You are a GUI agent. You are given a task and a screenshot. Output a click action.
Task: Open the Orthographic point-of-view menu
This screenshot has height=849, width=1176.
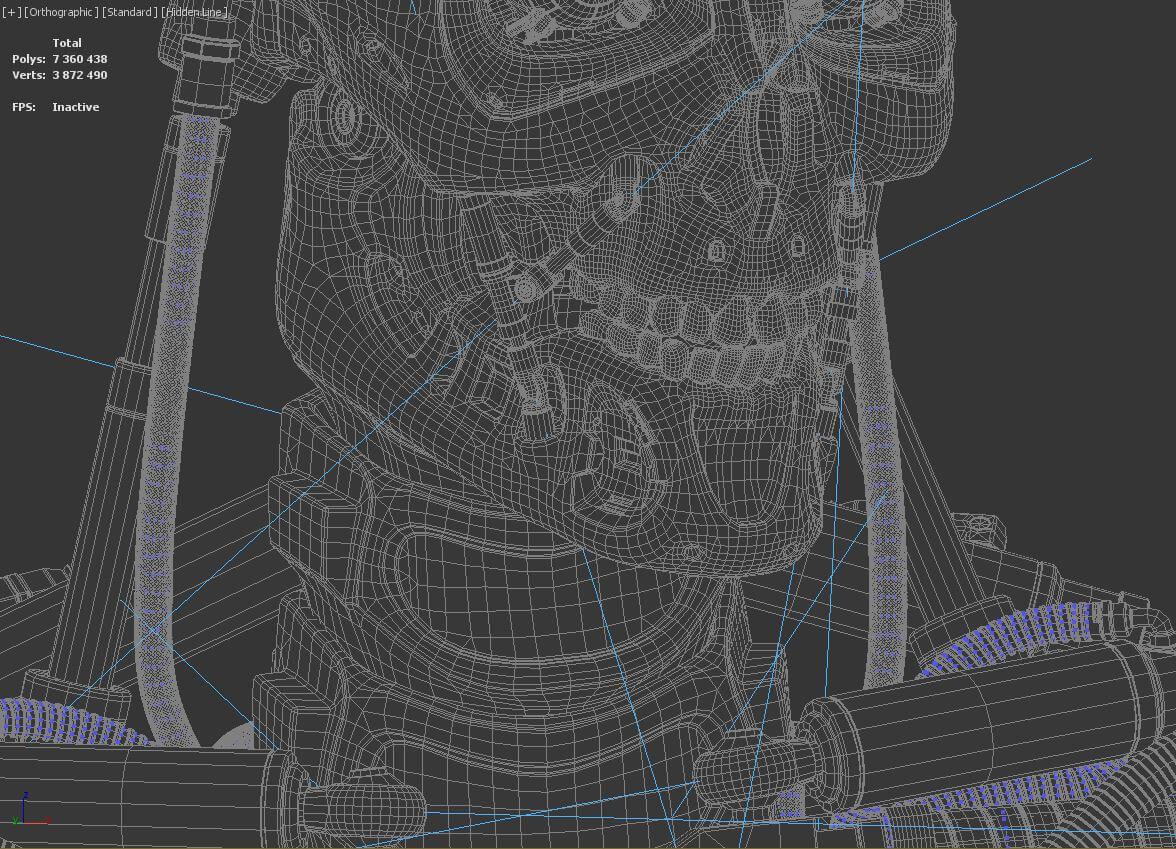coord(61,12)
